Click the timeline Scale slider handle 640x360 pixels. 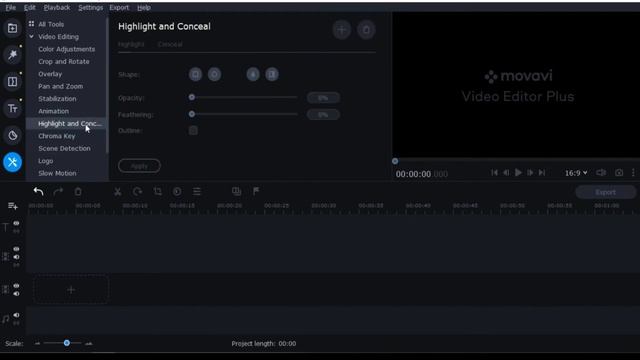pyautogui.click(x=67, y=343)
